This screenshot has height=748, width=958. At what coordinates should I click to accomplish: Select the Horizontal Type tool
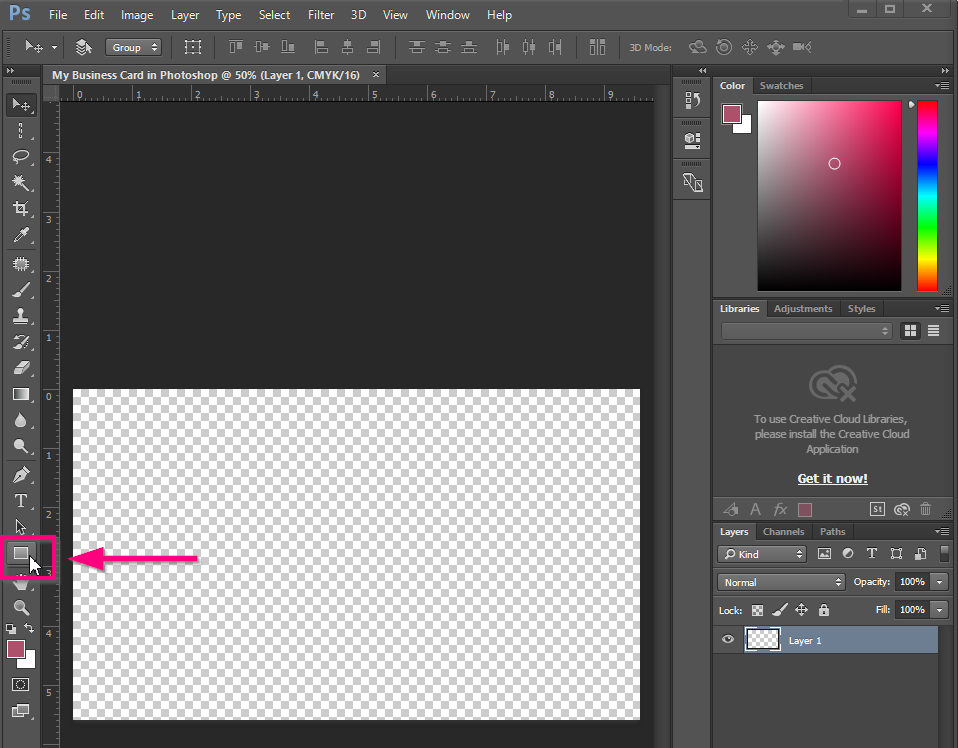pyautogui.click(x=21, y=501)
